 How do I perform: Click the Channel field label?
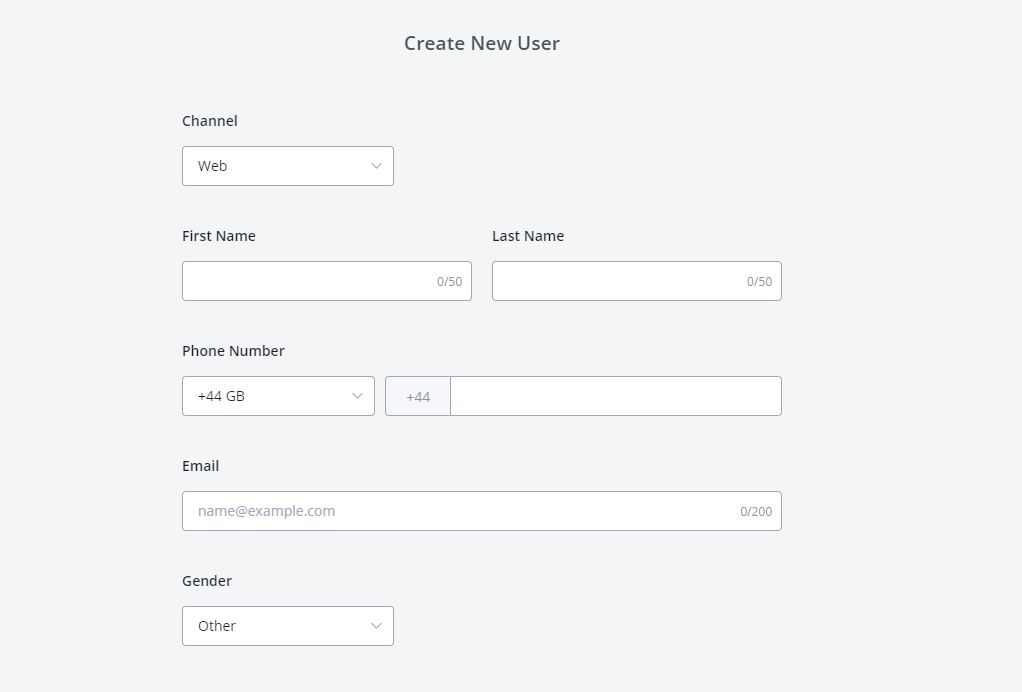tap(210, 121)
